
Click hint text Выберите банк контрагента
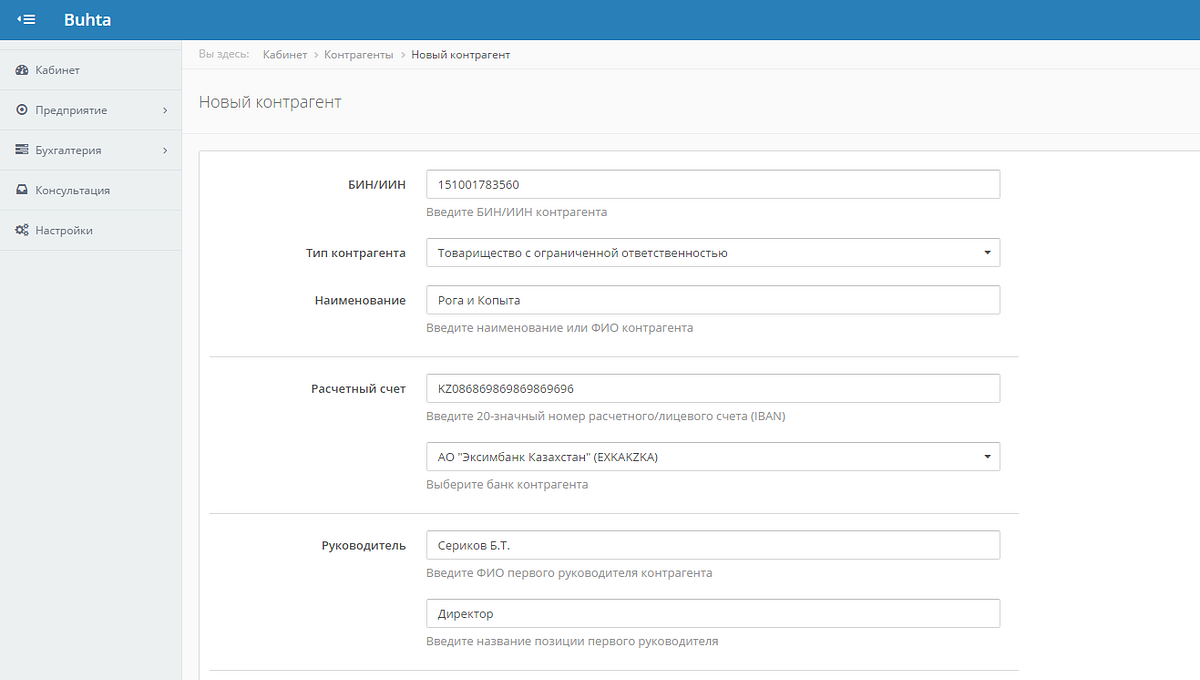pos(507,484)
